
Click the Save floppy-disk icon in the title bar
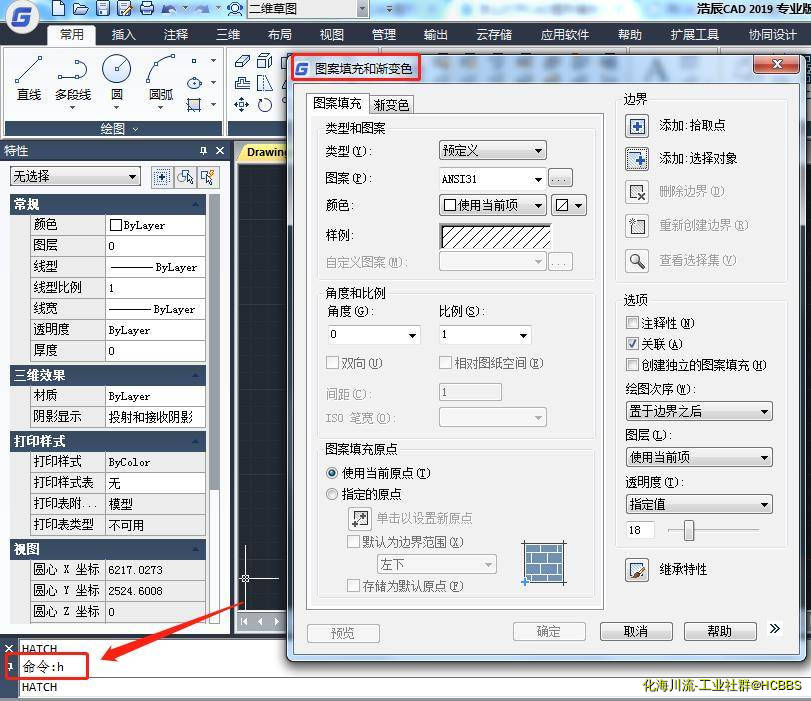(x=103, y=8)
